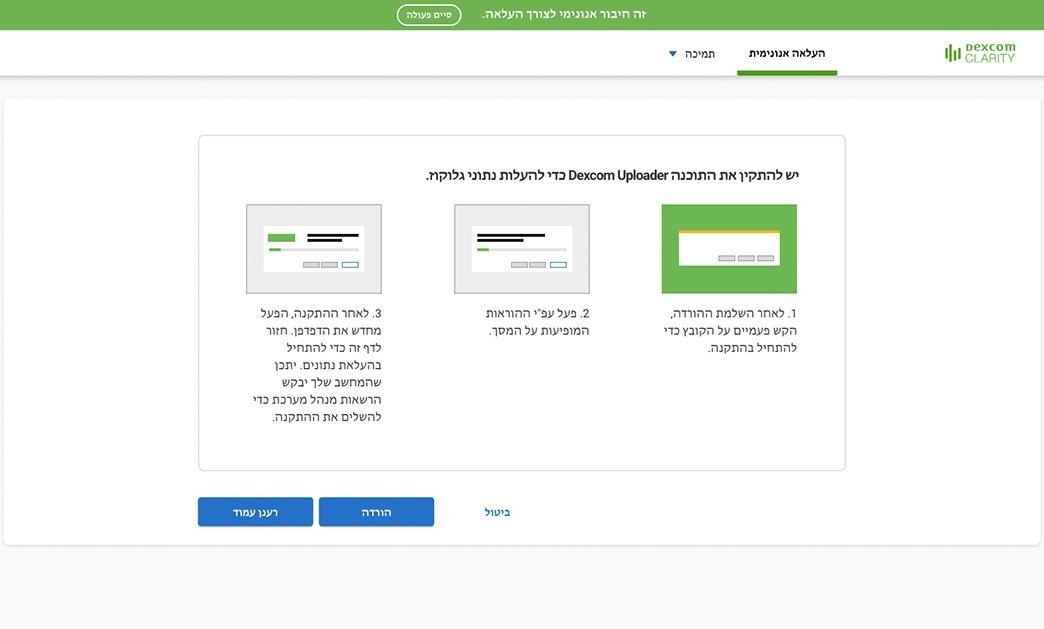This screenshot has width=1044, height=629.
Task: Click step 3 text about restarting the browser
Action: [316, 365]
